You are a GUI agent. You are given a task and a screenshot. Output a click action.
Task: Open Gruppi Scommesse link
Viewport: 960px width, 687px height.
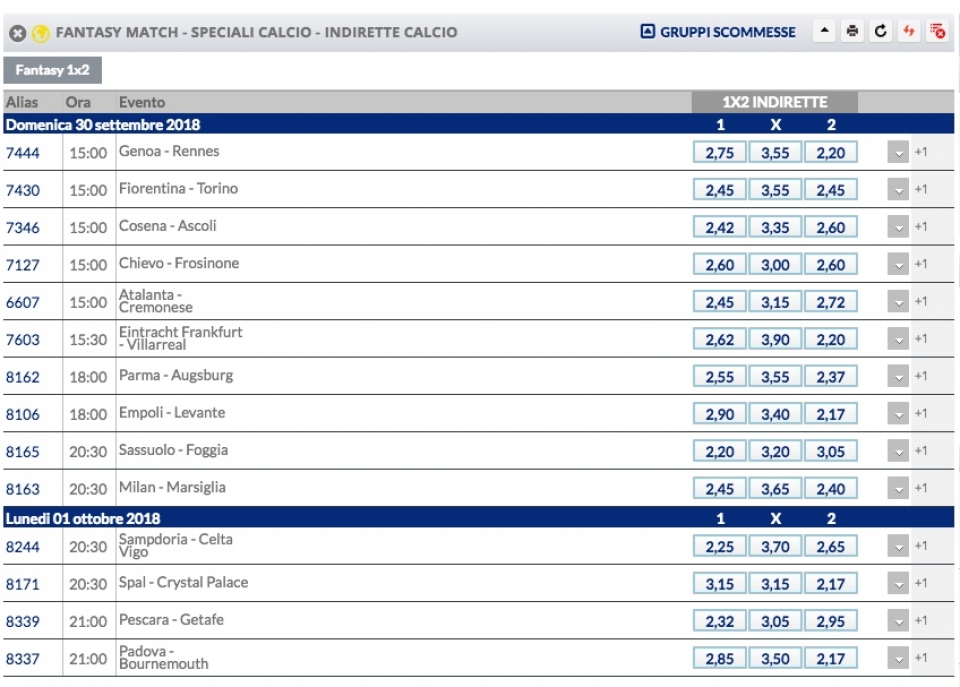point(727,32)
